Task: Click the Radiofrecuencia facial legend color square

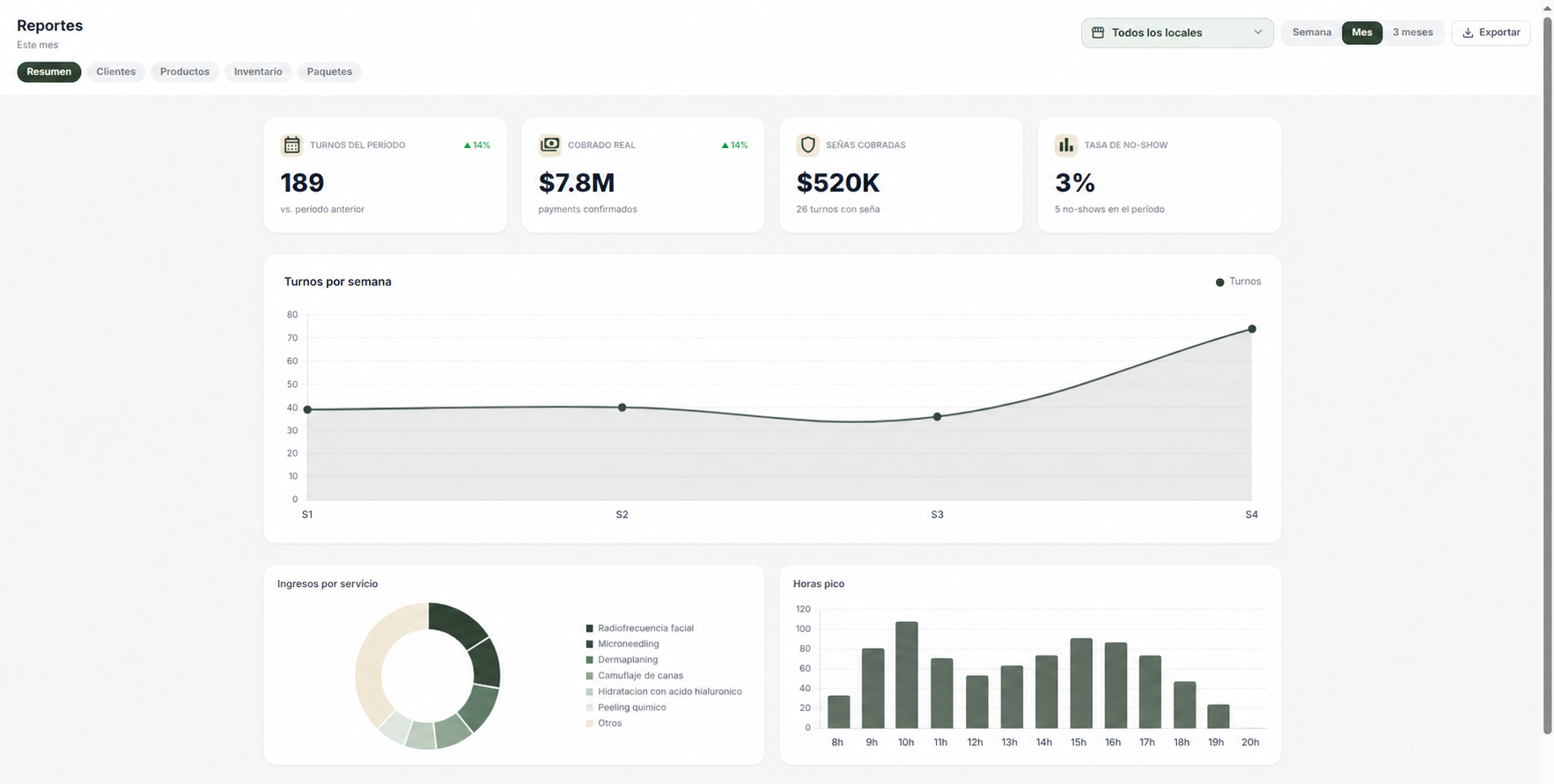Action: (590, 628)
